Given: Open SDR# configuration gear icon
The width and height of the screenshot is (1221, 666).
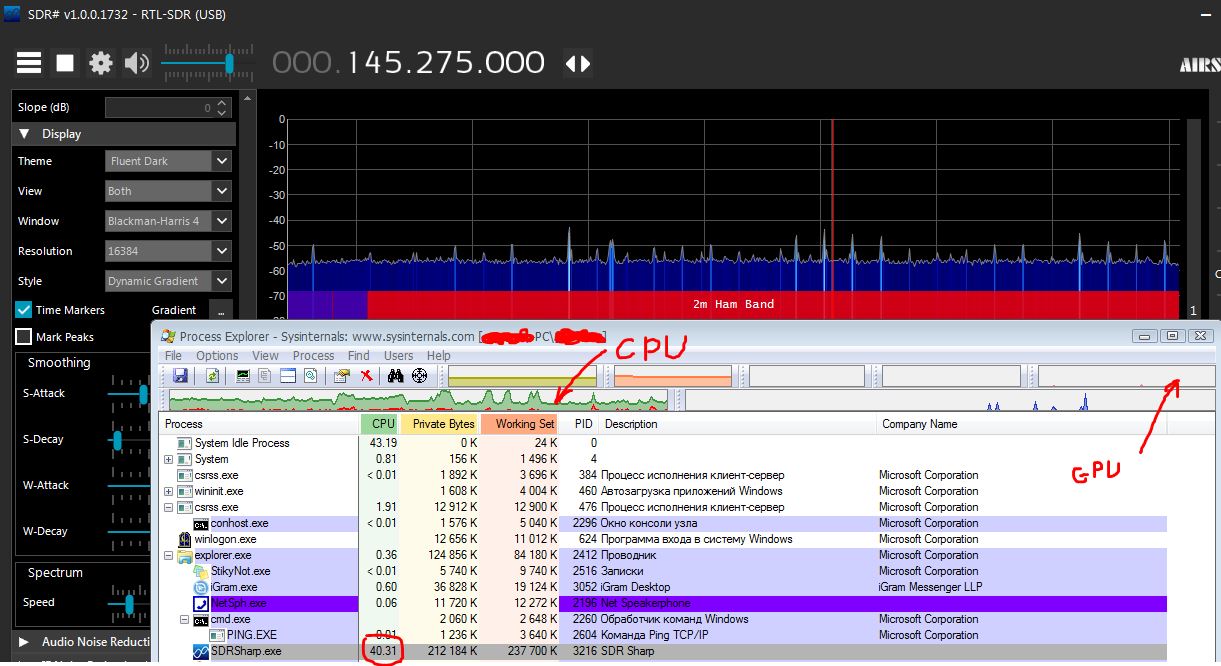Looking at the screenshot, I should click(101, 63).
